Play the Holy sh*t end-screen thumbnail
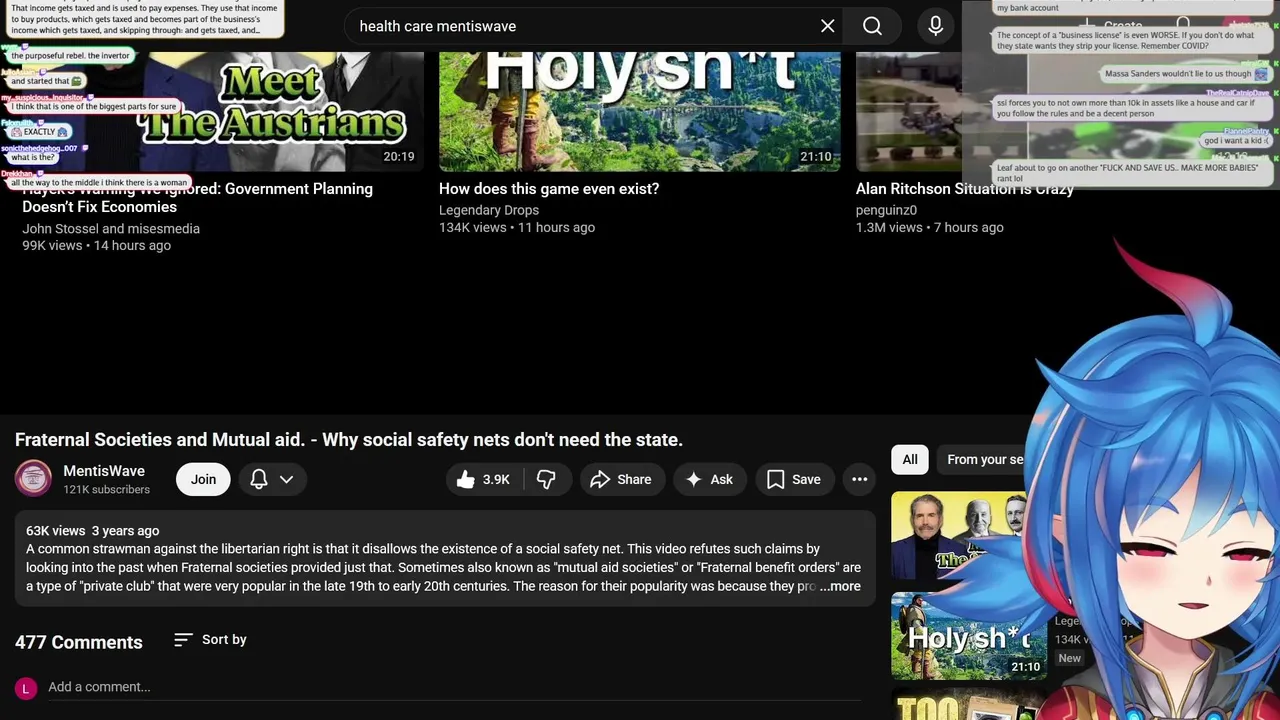1280x720 pixels. pyautogui.click(x=640, y=111)
